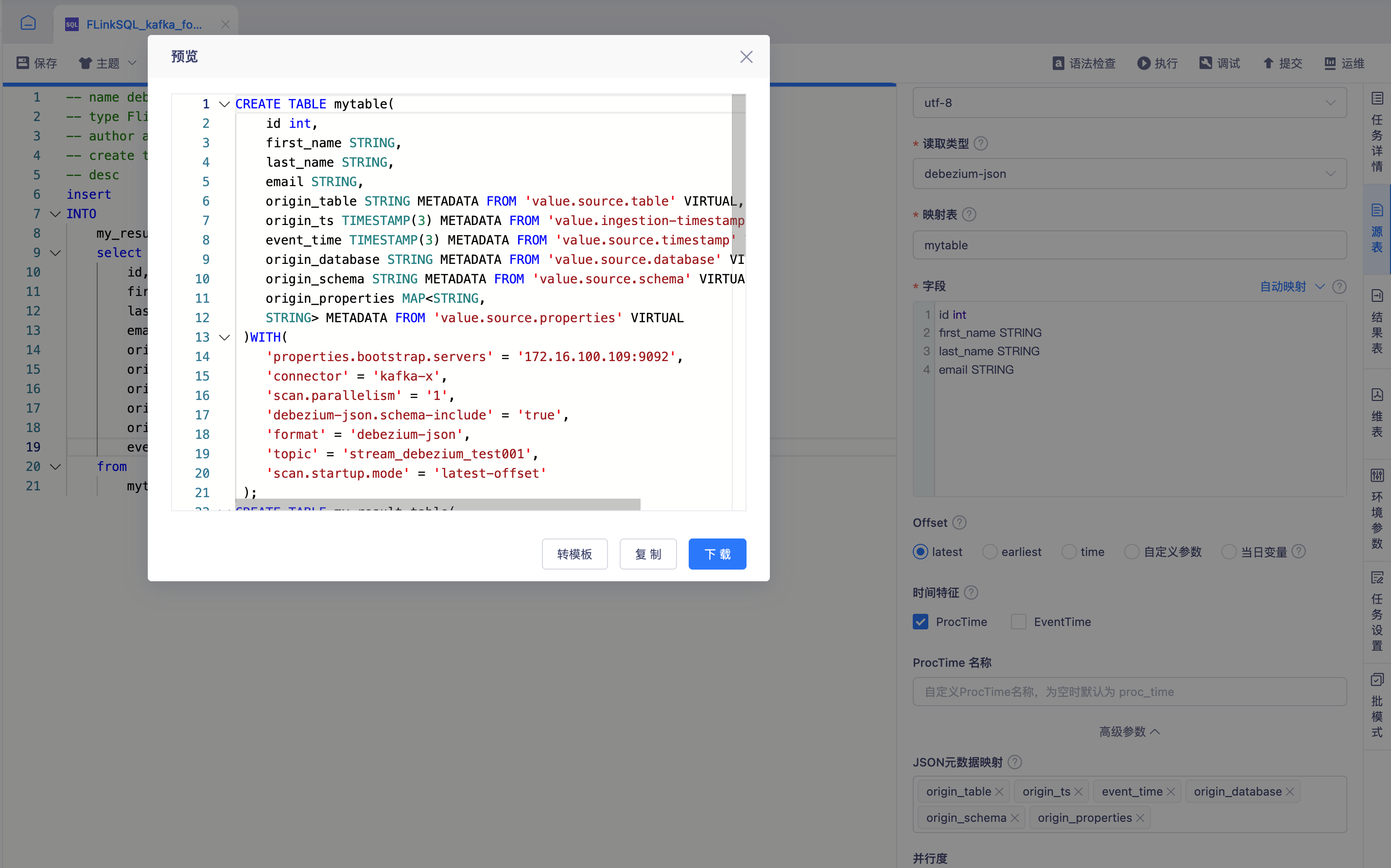
Task: Remove the origin_schema tag
Action: [1015, 818]
